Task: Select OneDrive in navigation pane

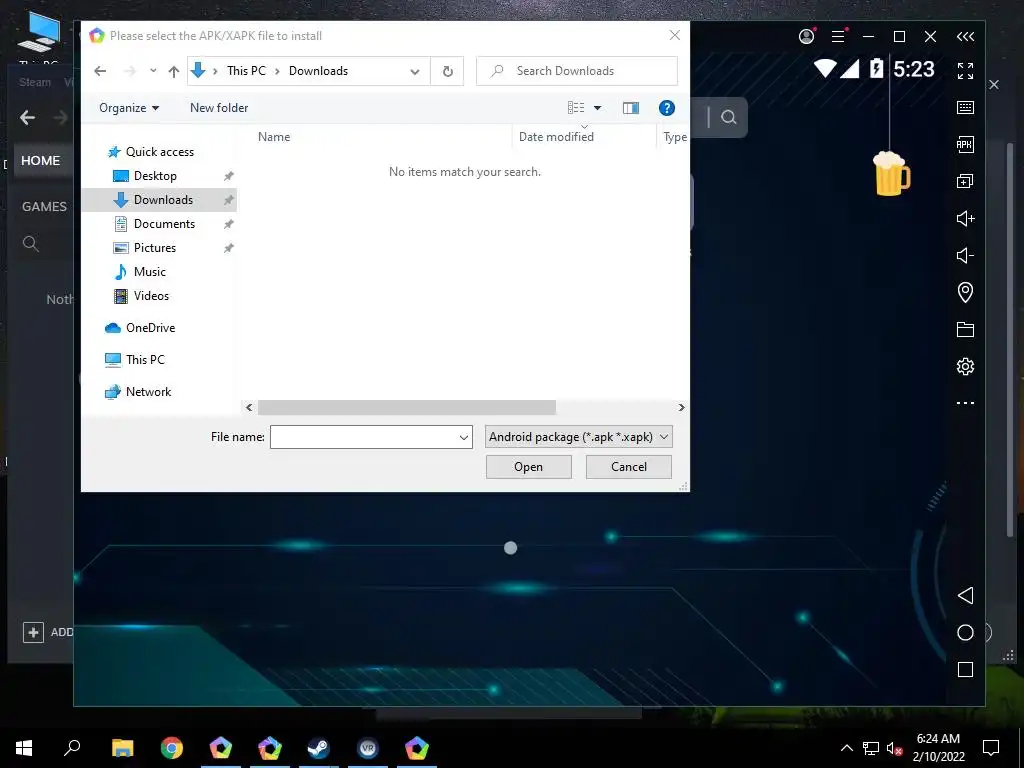Action: point(150,328)
